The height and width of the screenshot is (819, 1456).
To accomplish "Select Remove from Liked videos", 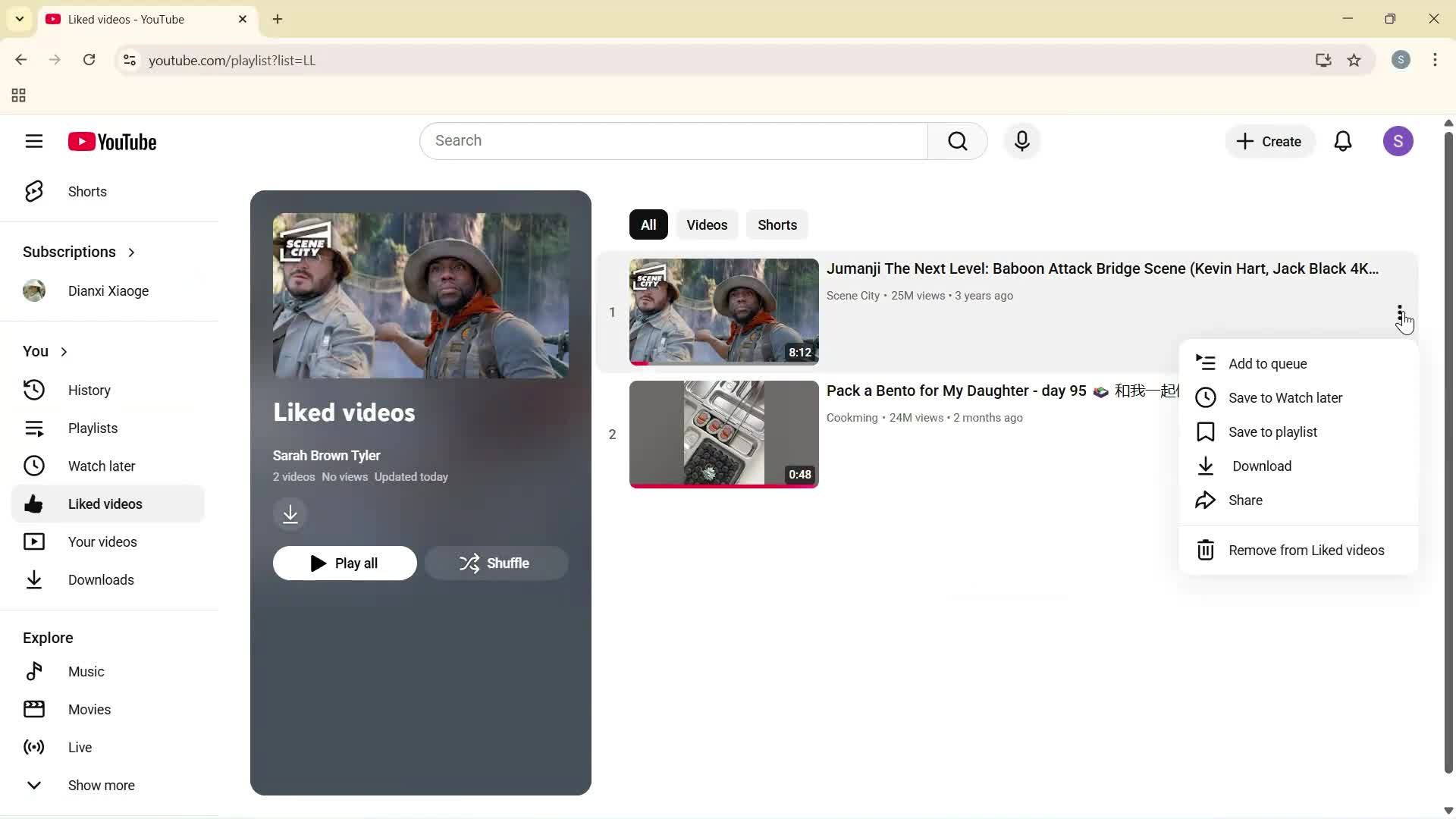I will click(x=1306, y=550).
